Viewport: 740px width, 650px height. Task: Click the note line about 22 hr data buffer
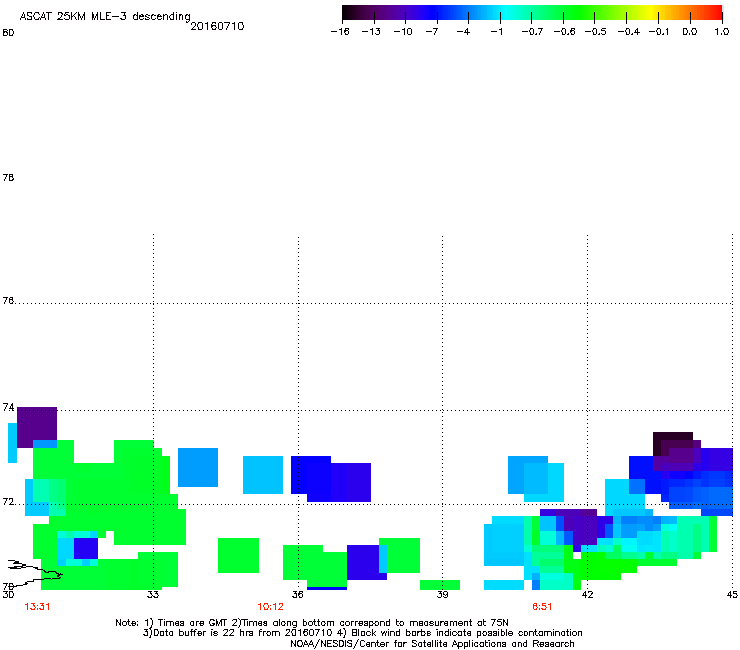pyautogui.click(x=362, y=633)
